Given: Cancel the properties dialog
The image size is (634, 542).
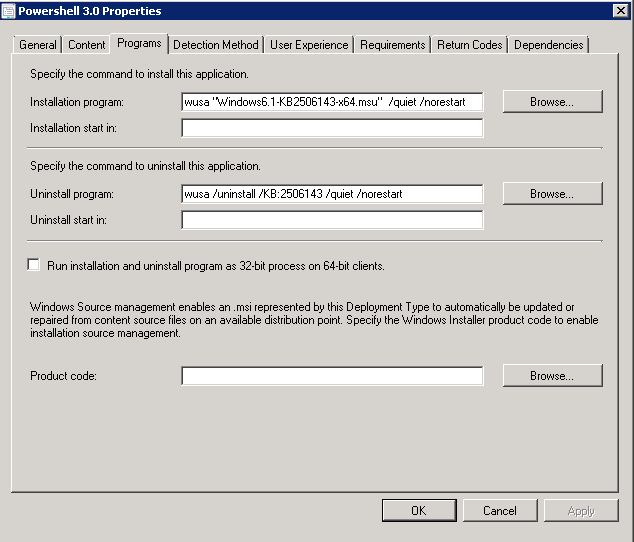Looking at the screenshot, I should click(x=500, y=510).
